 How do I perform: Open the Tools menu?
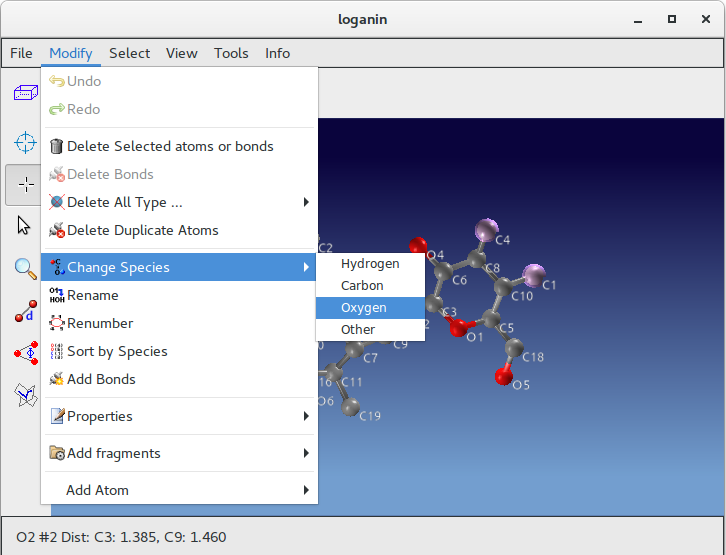click(x=231, y=54)
